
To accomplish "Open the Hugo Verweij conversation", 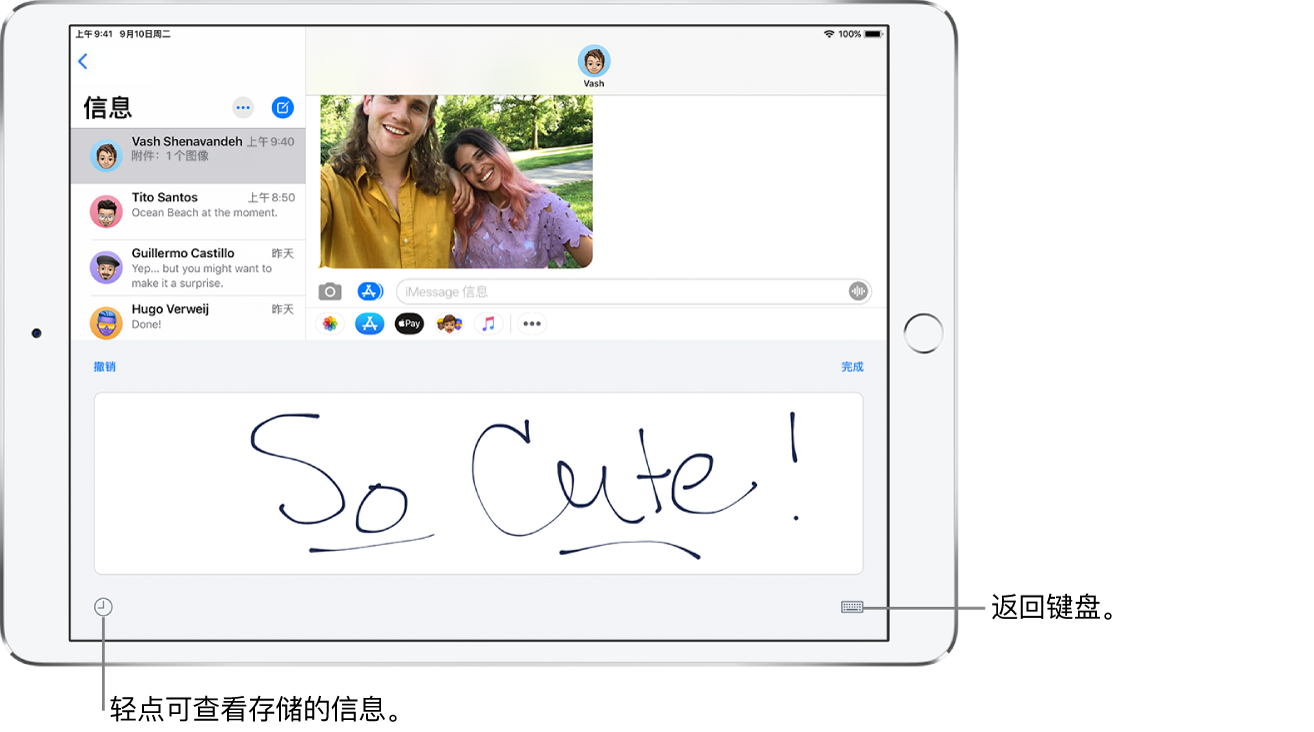I will point(187,318).
